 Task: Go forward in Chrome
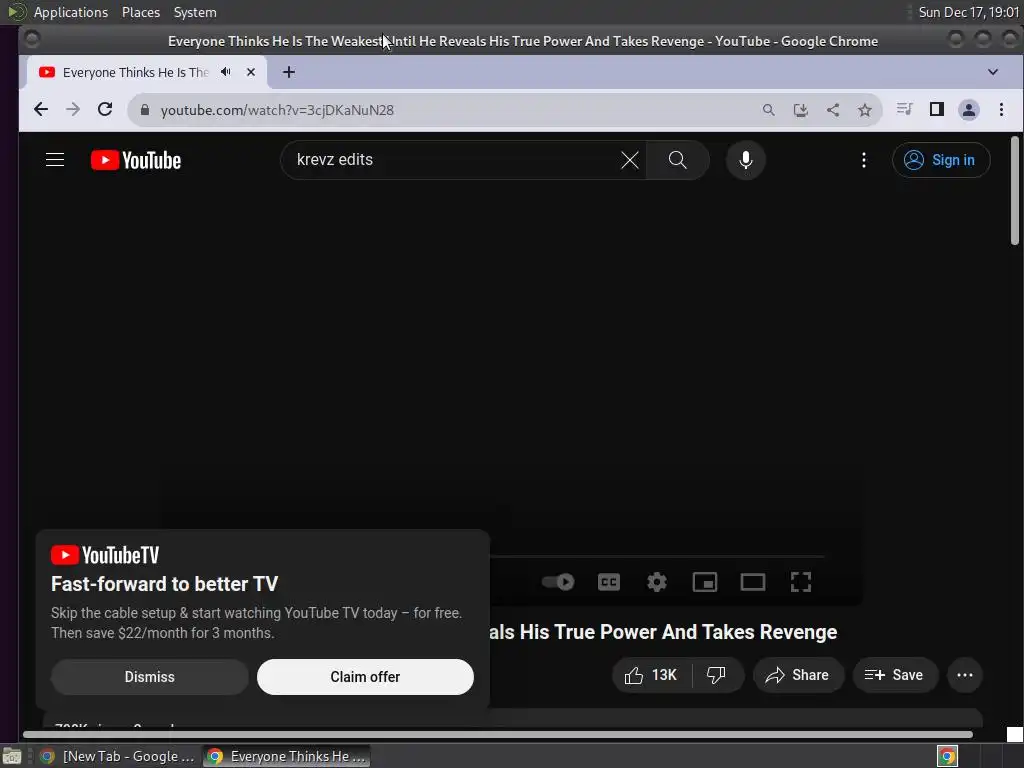click(x=73, y=110)
